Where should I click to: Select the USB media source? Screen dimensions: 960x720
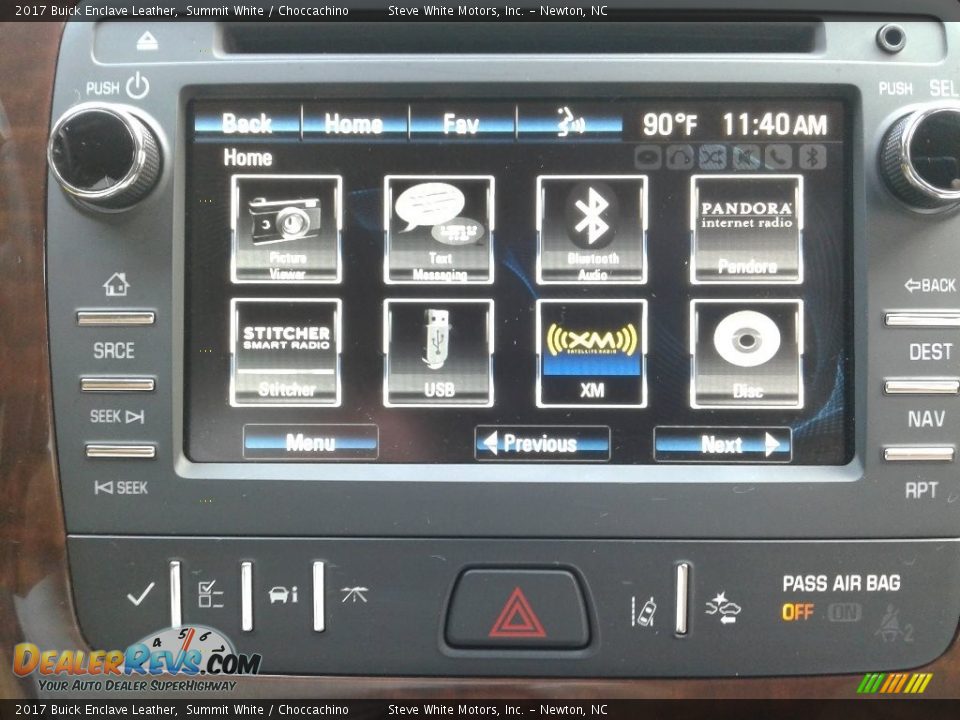[439, 353]
